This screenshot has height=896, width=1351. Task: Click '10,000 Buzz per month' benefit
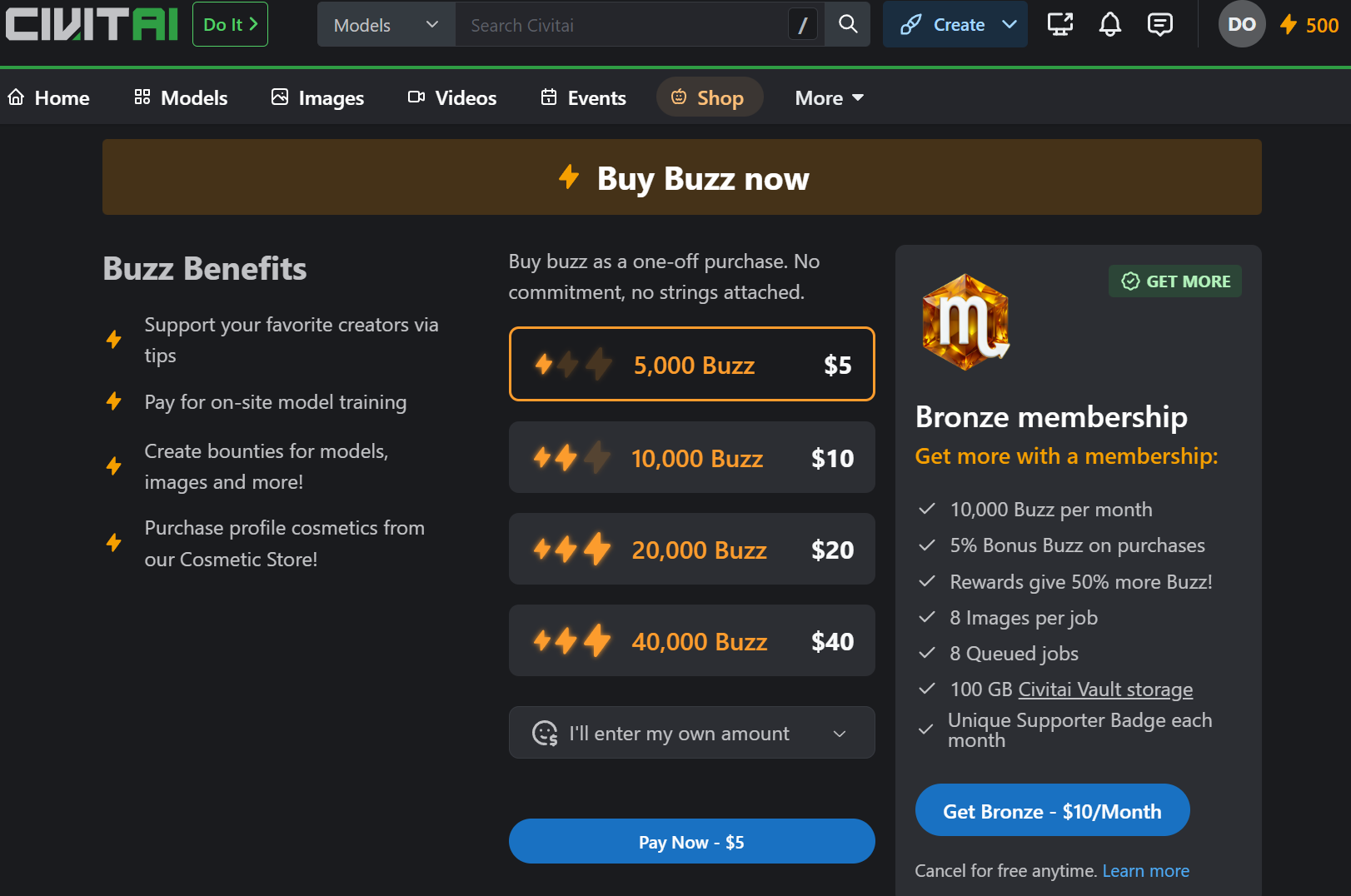[1051, 509]
